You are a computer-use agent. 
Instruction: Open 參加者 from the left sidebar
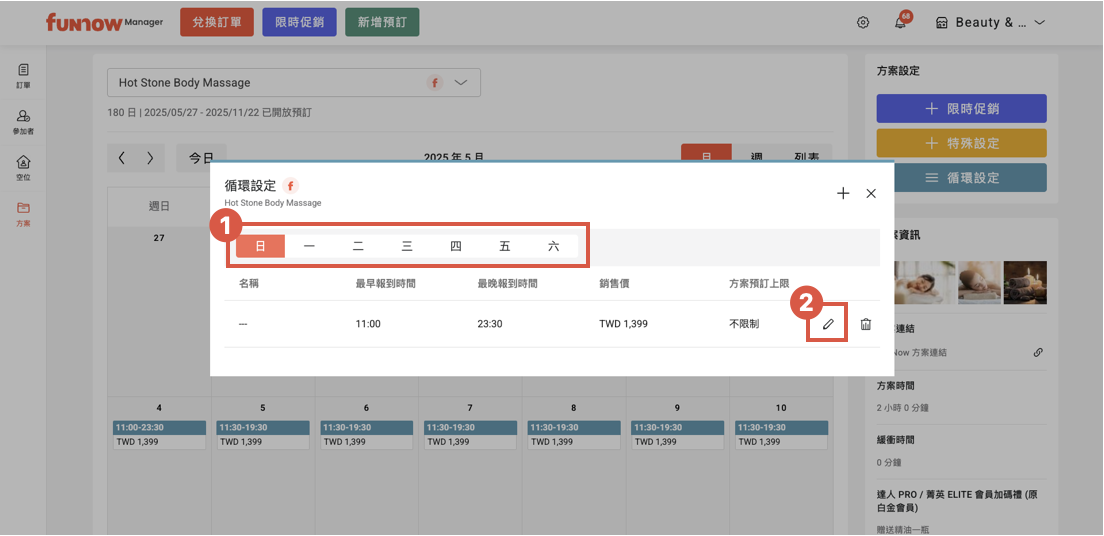coord(23,122)
